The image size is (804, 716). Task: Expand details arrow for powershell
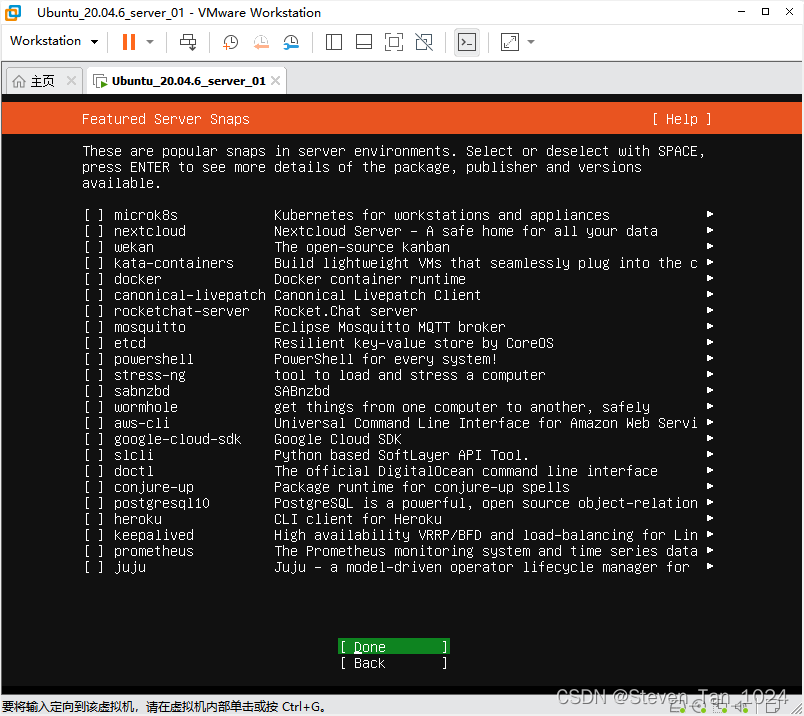(710, 358)
